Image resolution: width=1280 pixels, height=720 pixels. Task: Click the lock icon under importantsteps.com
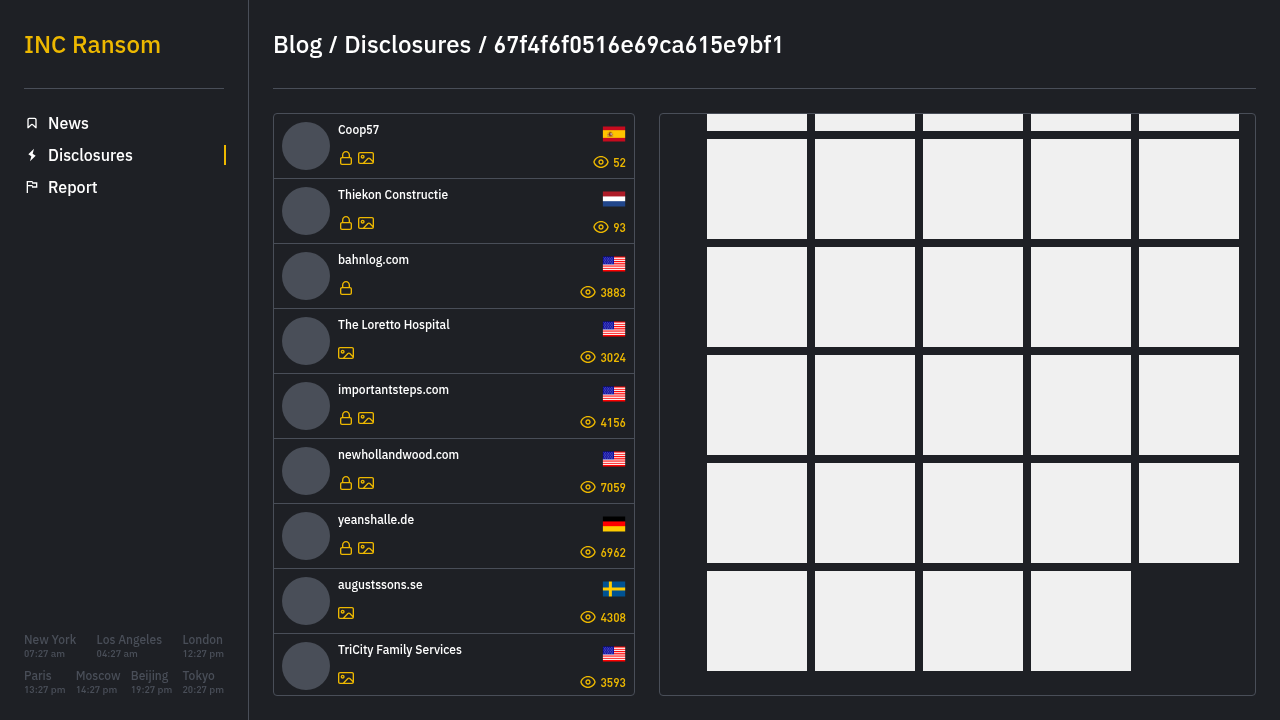point(346,418)
